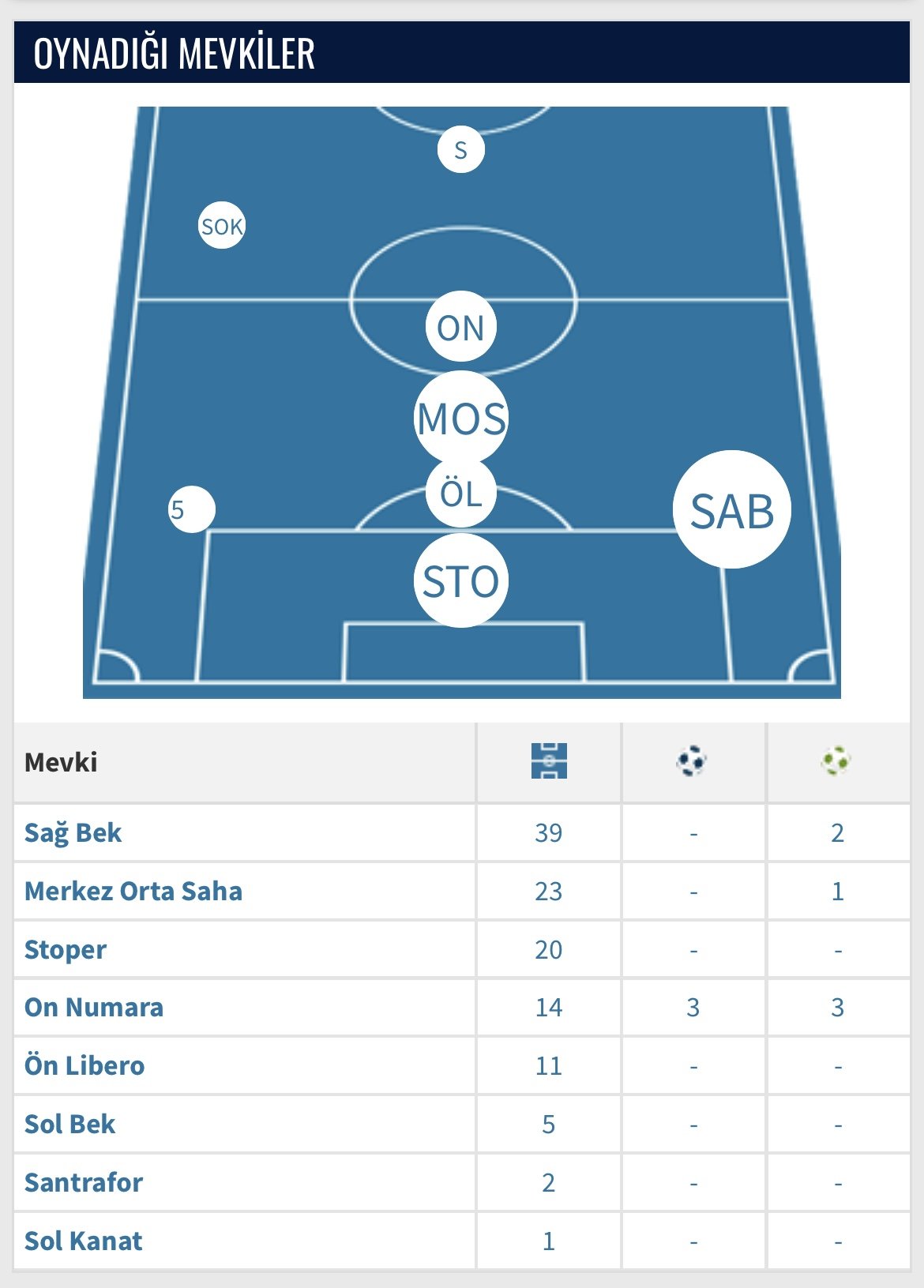The image size is (924, 1288).
Task: Click the S striker position circle
Action: (x=461, y=149)
